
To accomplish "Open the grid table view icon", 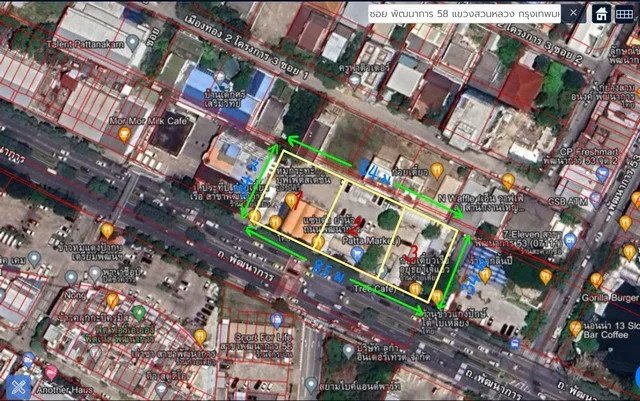I will pyautogui.click(x=624, y=14).
